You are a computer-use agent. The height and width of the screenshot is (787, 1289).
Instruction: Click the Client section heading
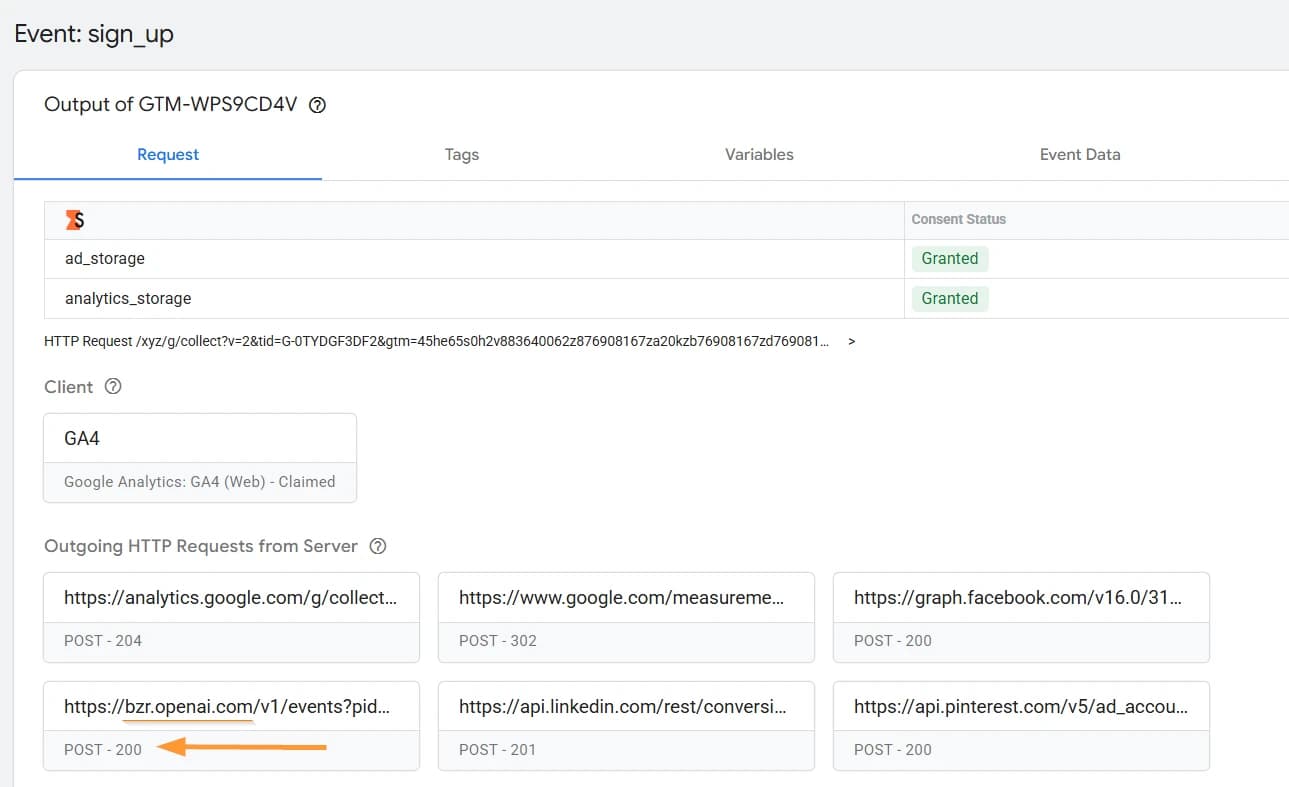point(69,387)
